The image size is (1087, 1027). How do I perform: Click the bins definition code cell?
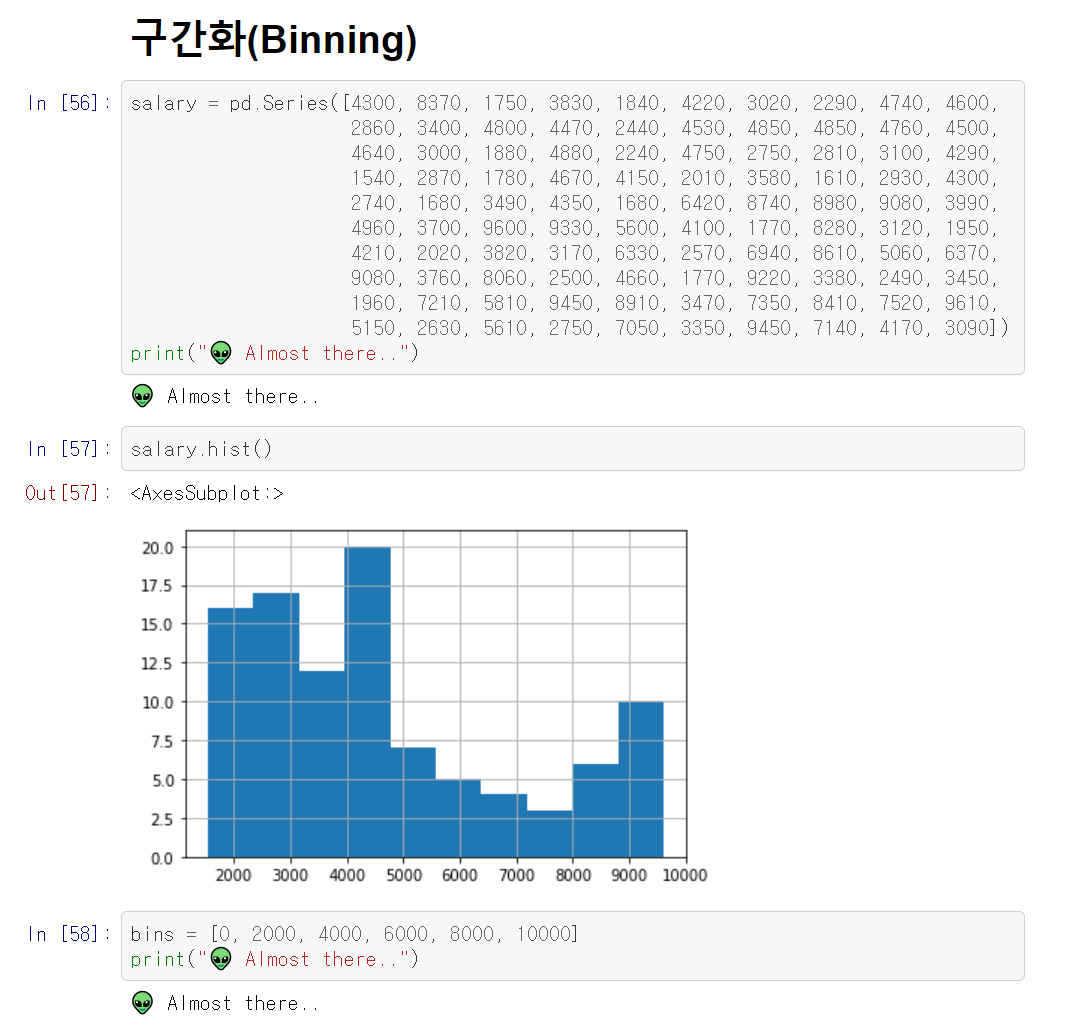(573, 946)
